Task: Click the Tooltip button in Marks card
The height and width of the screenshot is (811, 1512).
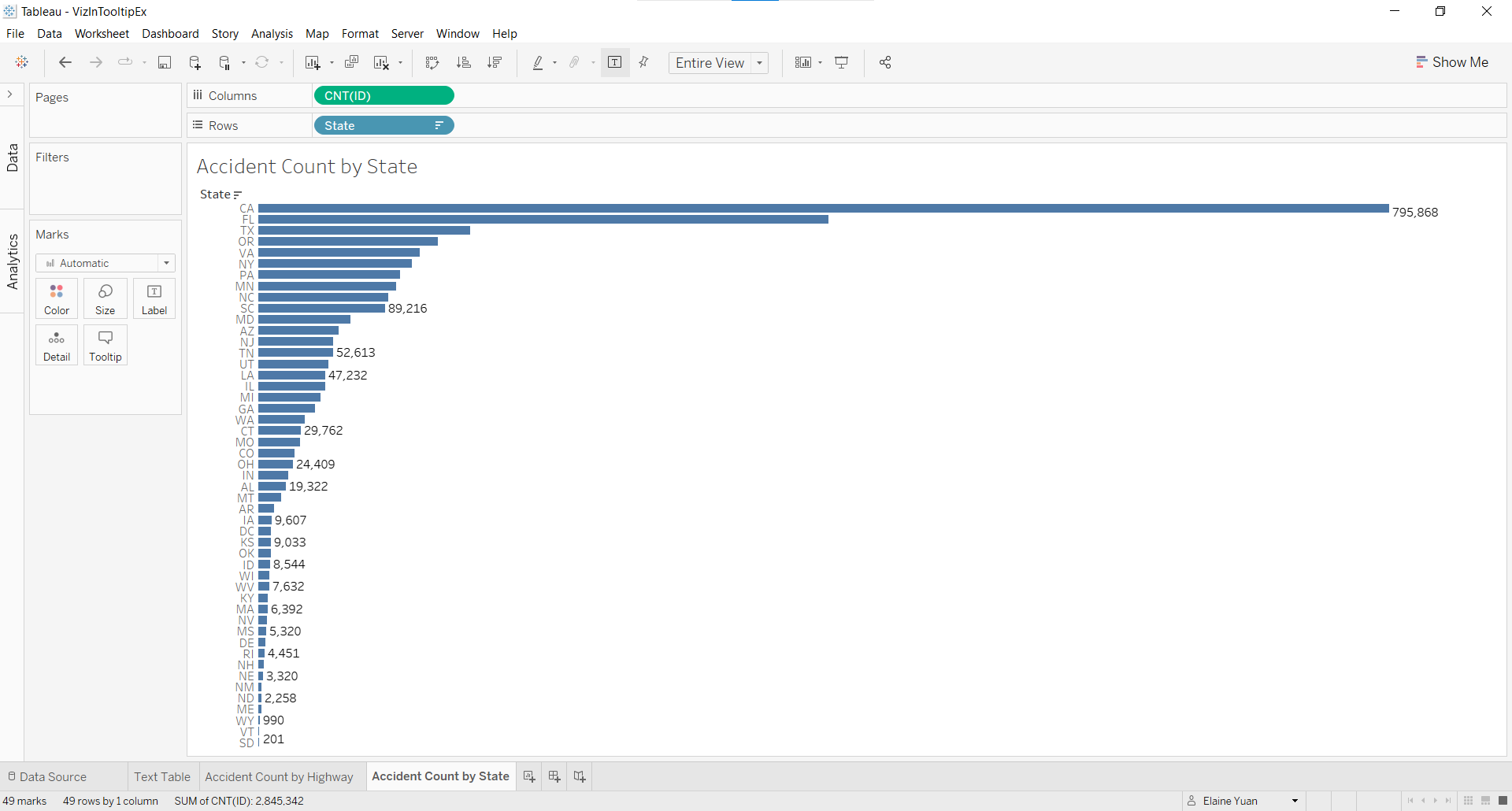Action: [106, 346]
